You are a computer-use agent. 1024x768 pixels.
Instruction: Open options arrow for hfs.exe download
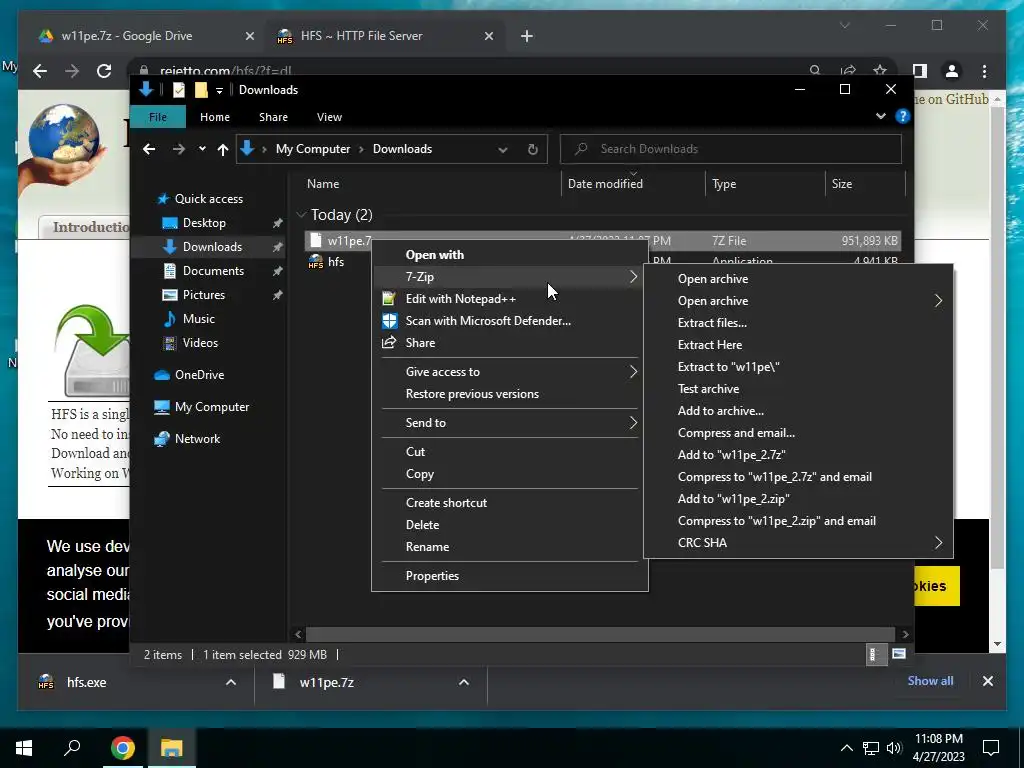click(x=231, y=682)
